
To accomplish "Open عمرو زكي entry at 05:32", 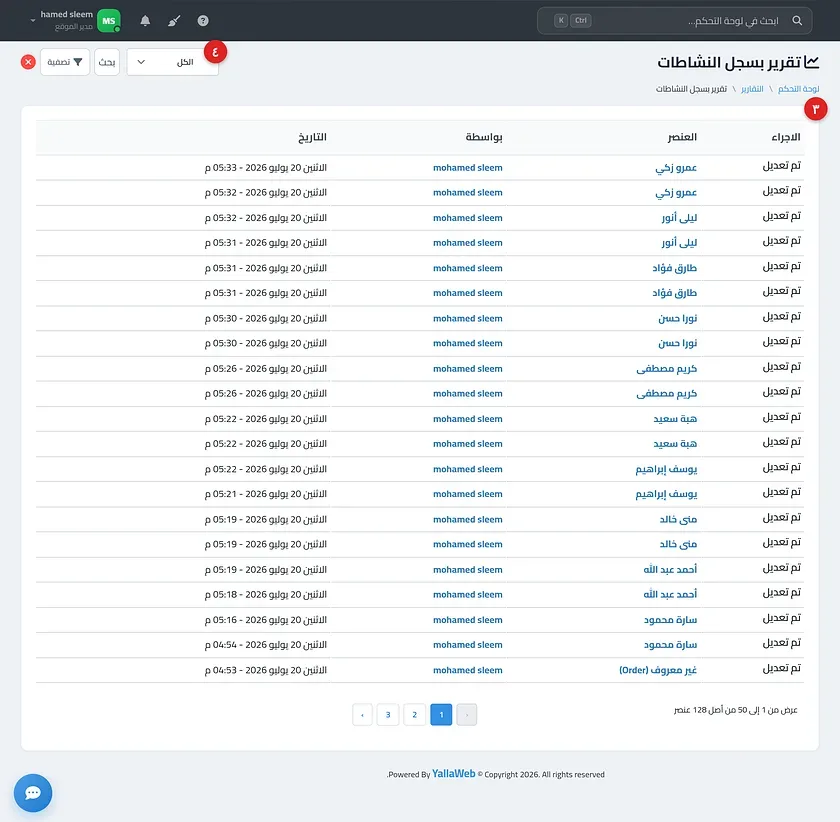I will tap(676, 192).
